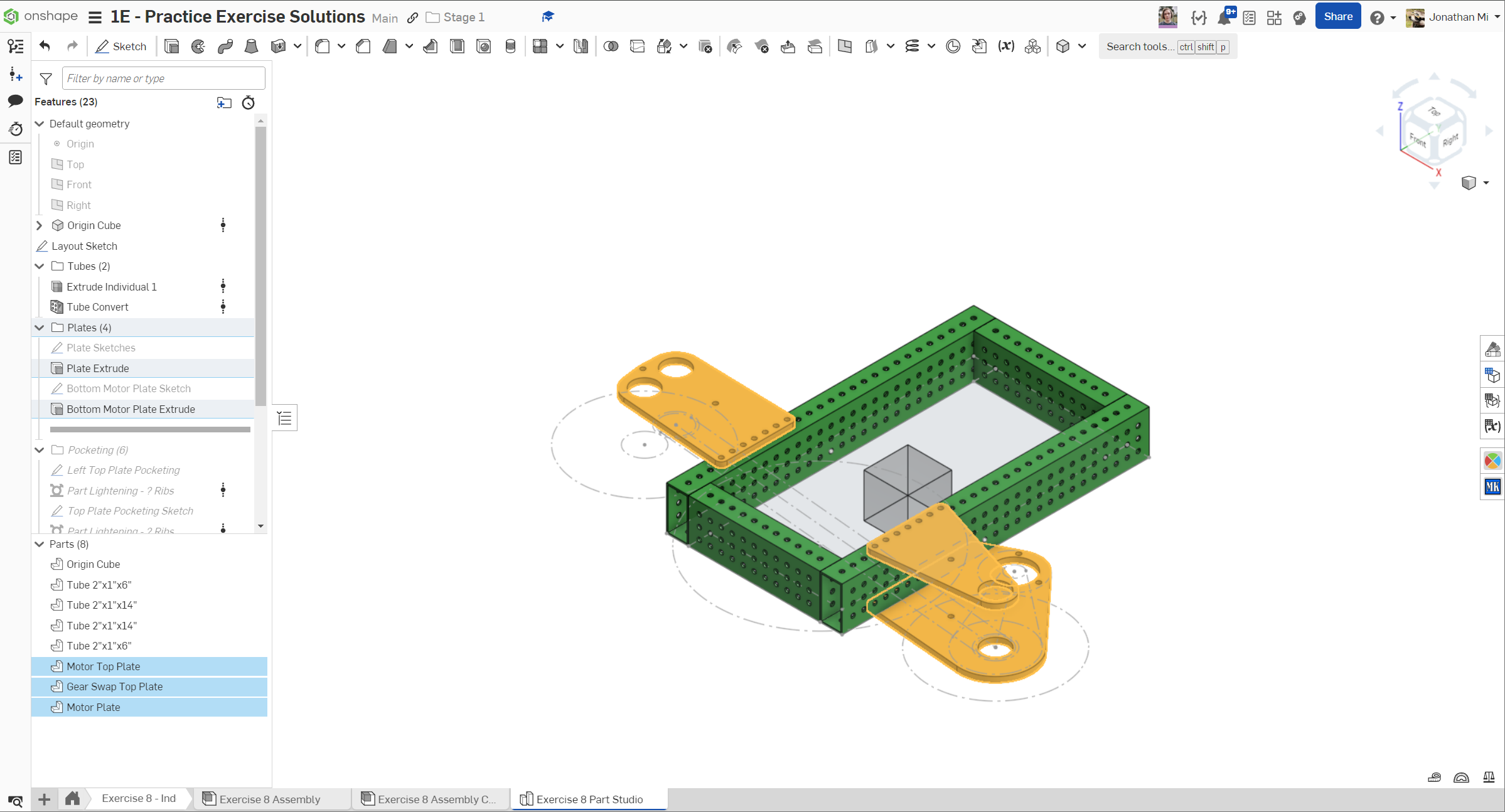Click the Share button
This screenshot has width=1505, height=812.
tap(1337, 17)
